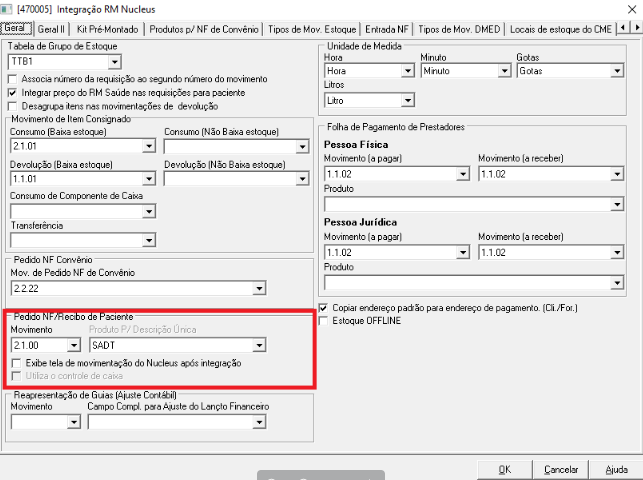This screenshot has width=643, height=480.
Task: Open the Produtos p/ NF de Convênio tab
Action: coord(204,29)
